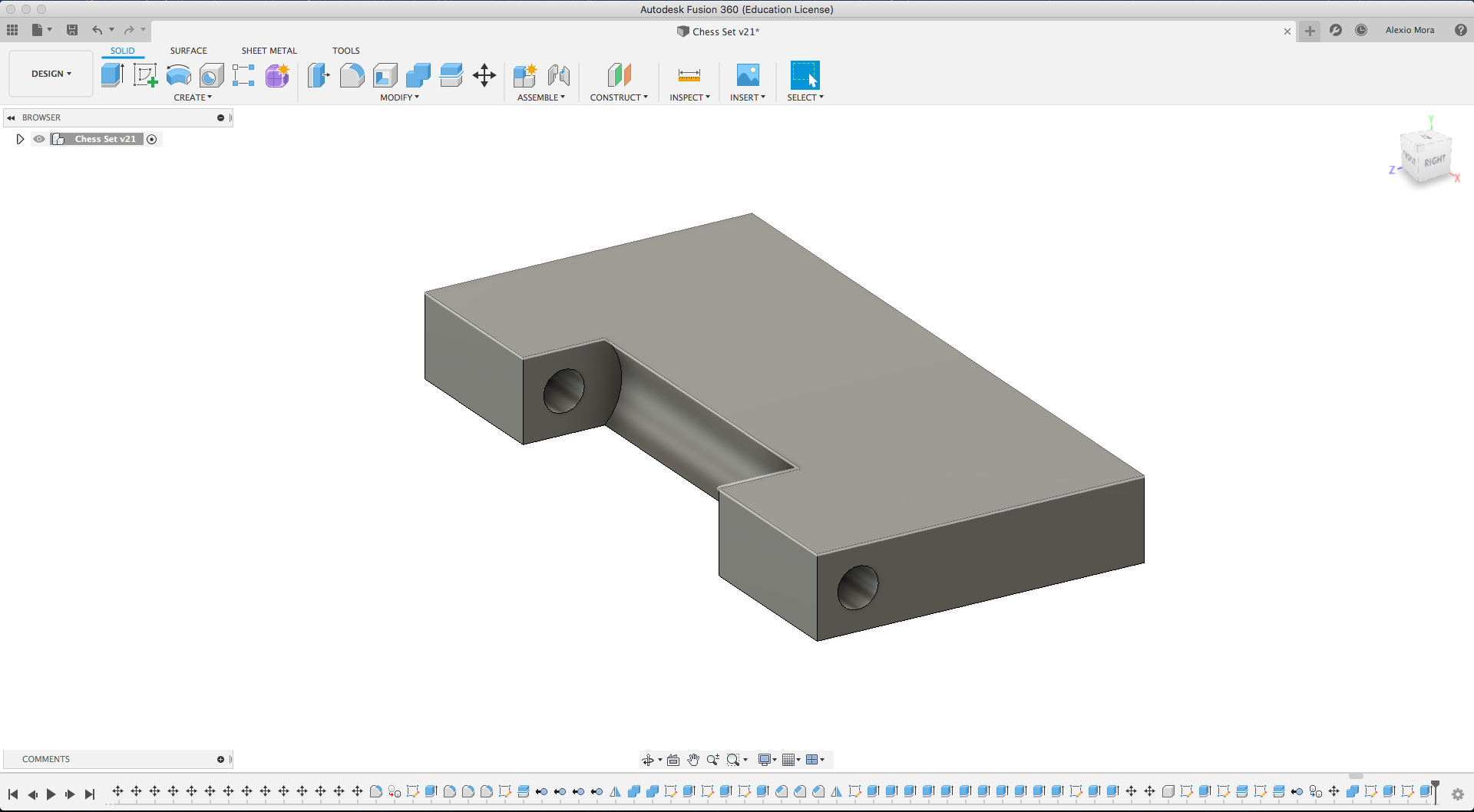Viewport: 1474px width, 812px height.
Task: Click the Orbit tool in navigation bar
Action: (x=648, y=760)
